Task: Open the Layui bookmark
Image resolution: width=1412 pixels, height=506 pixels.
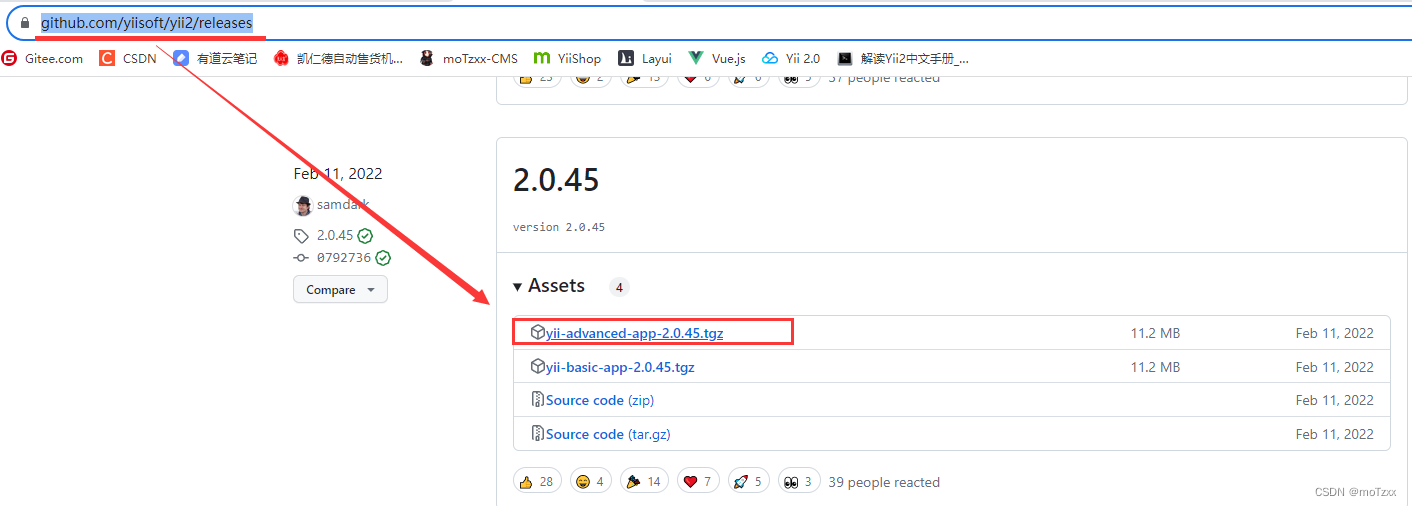Action: pos(645,58)
